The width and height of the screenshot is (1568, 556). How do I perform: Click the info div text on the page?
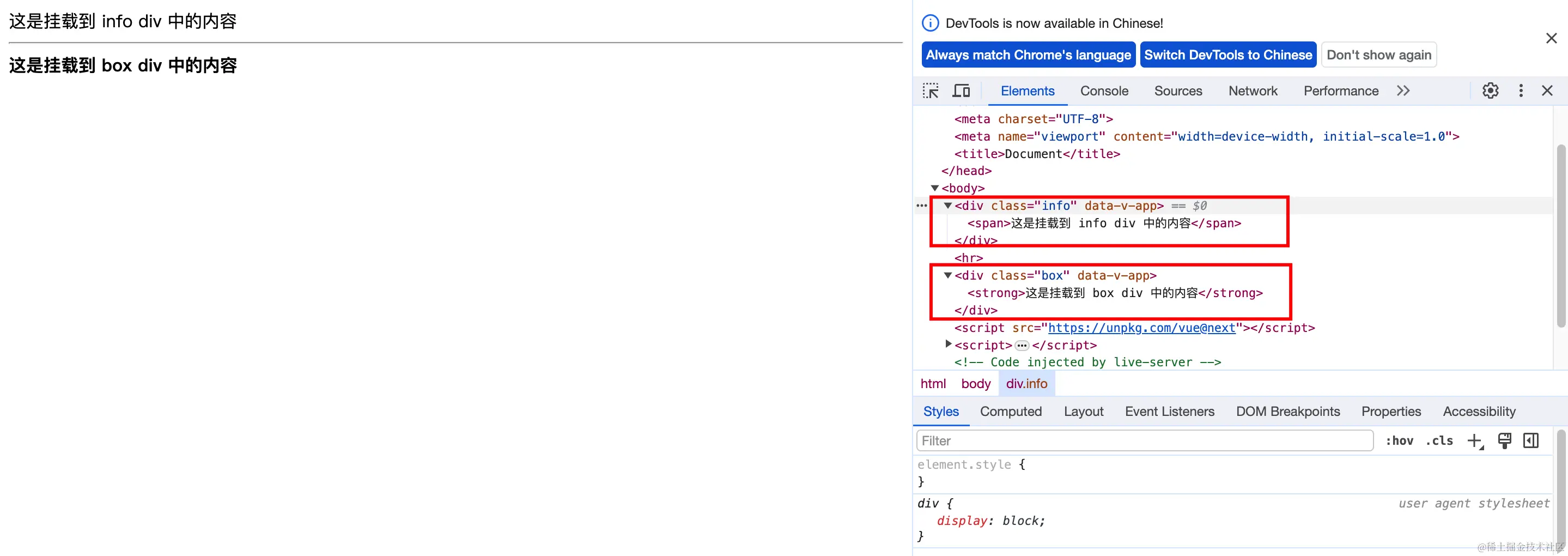[123, 21]
